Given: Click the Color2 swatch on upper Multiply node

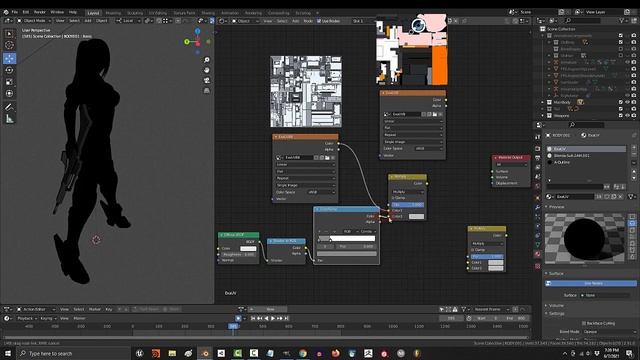Looking at the screenshot, I should click(416, 217).
